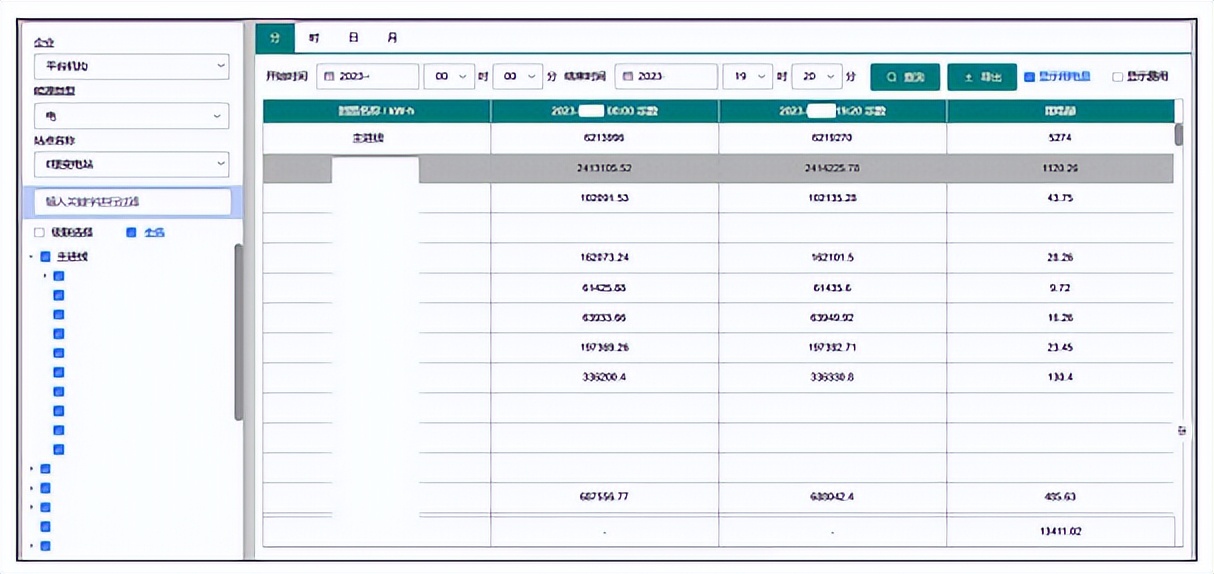This screenshot has width=1214, height=574.
Task: Tick the 级联选择 checkbox
Action: tap(39, 232)
